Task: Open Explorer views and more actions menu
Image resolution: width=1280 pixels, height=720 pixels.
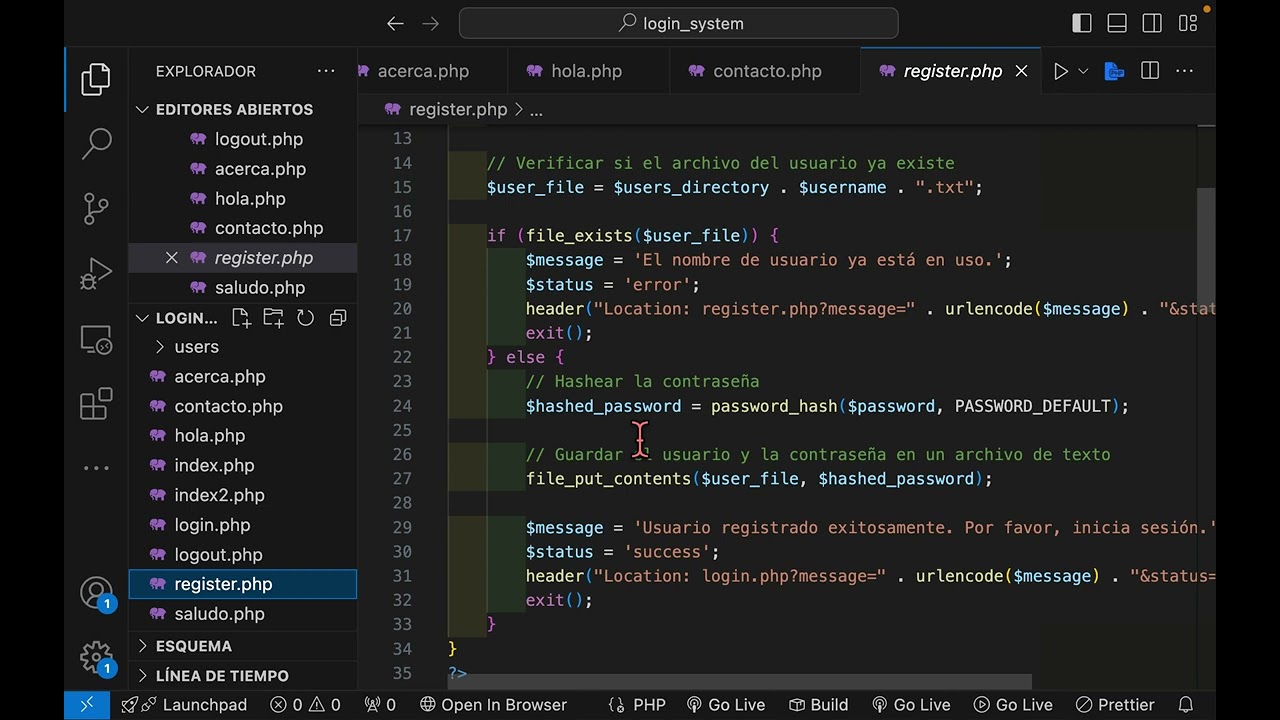Action: (x=326, y=71)
